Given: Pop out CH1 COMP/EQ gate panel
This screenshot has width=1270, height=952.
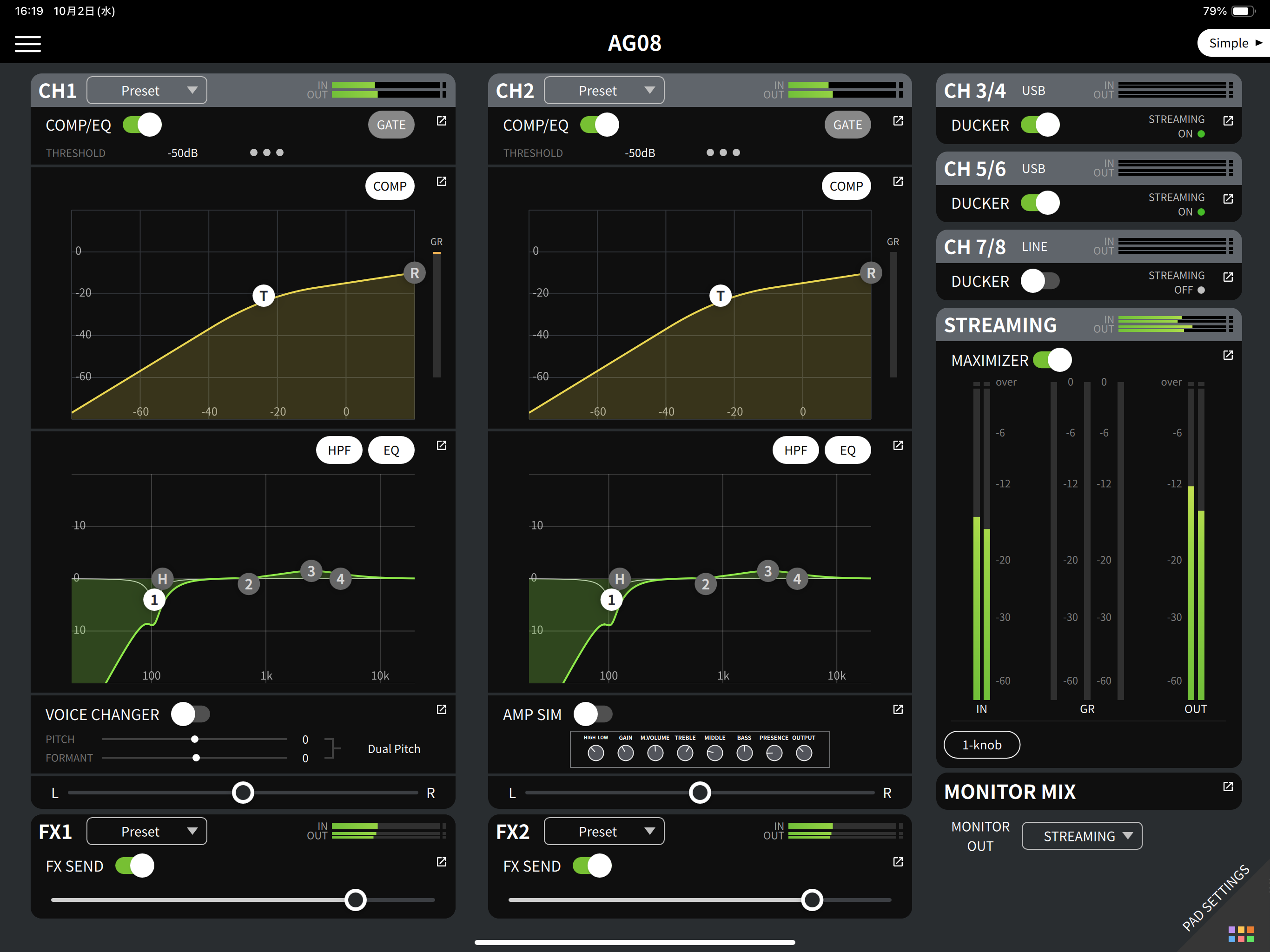Looking at the screenshot, I should coord(442,120).
